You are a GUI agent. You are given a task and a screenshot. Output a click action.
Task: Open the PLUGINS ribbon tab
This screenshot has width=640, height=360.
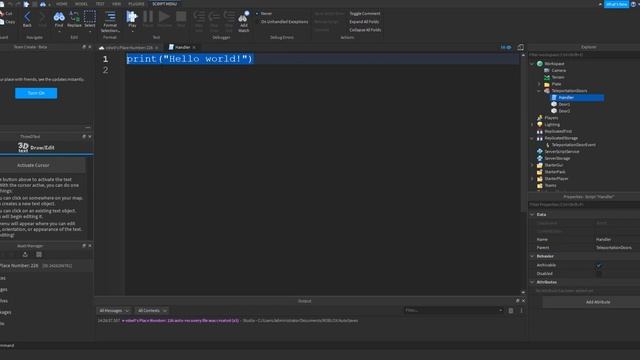(136, 4)
